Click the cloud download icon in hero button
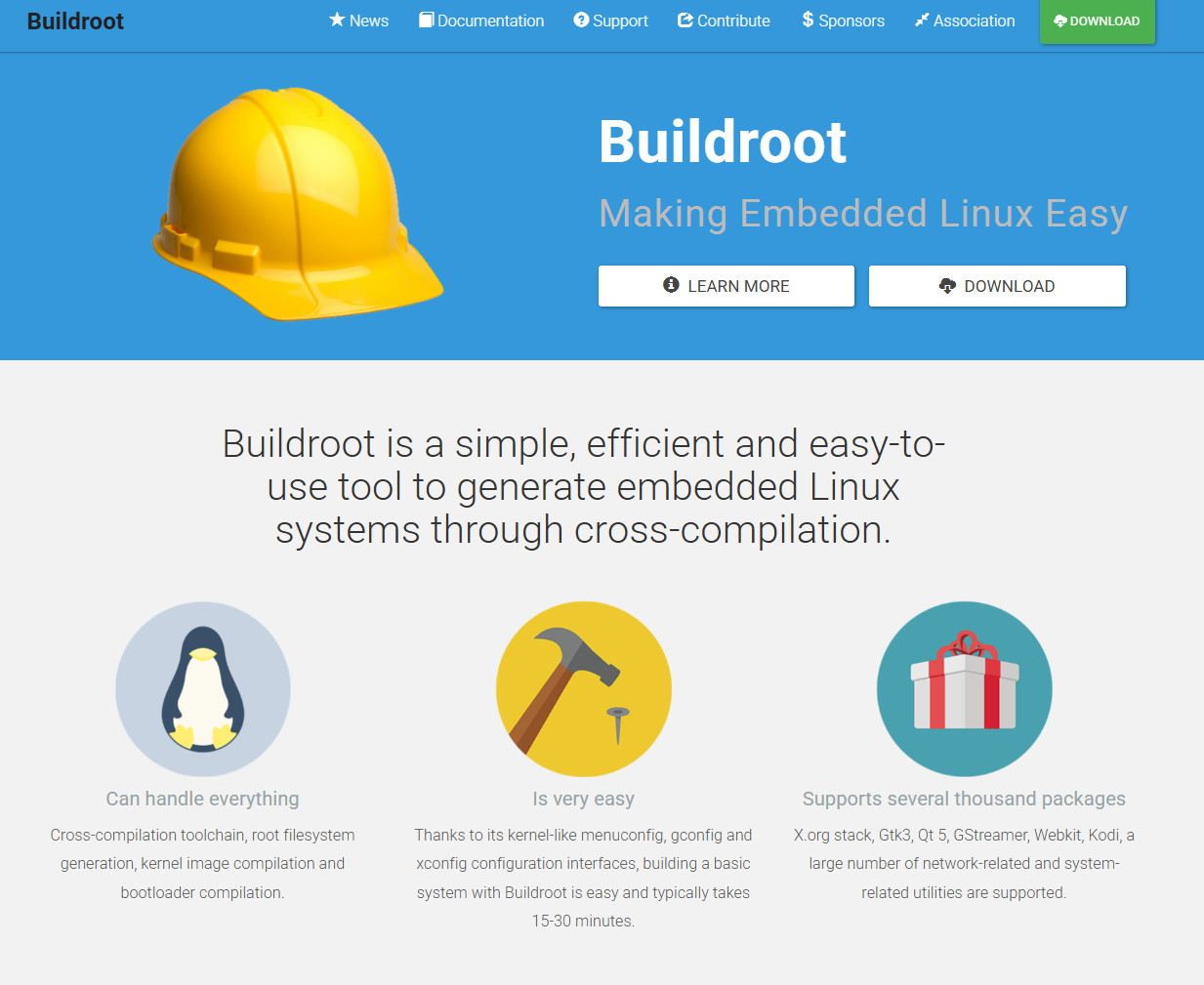 point(947,285)
